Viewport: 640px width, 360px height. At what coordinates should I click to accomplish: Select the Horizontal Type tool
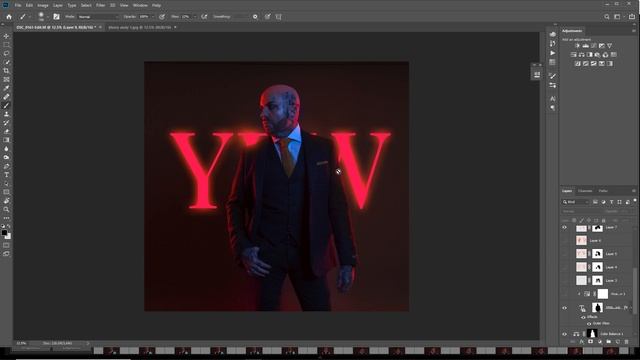pos(6,175)
